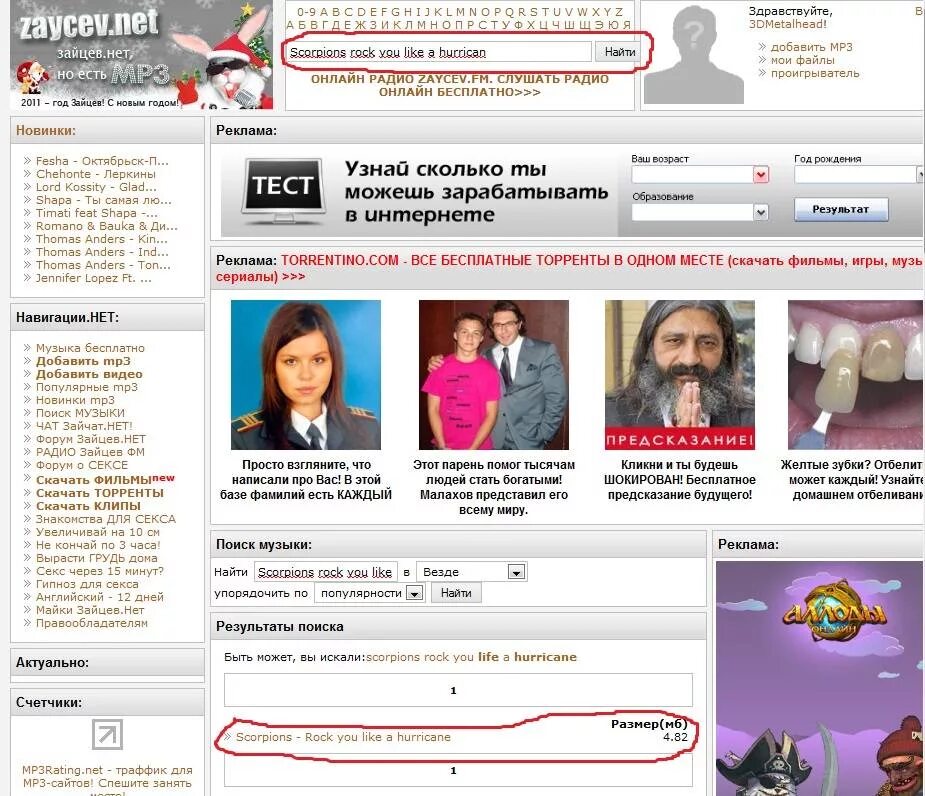
Task: Open Английский - 12 дней link
Action: (100, 597)
